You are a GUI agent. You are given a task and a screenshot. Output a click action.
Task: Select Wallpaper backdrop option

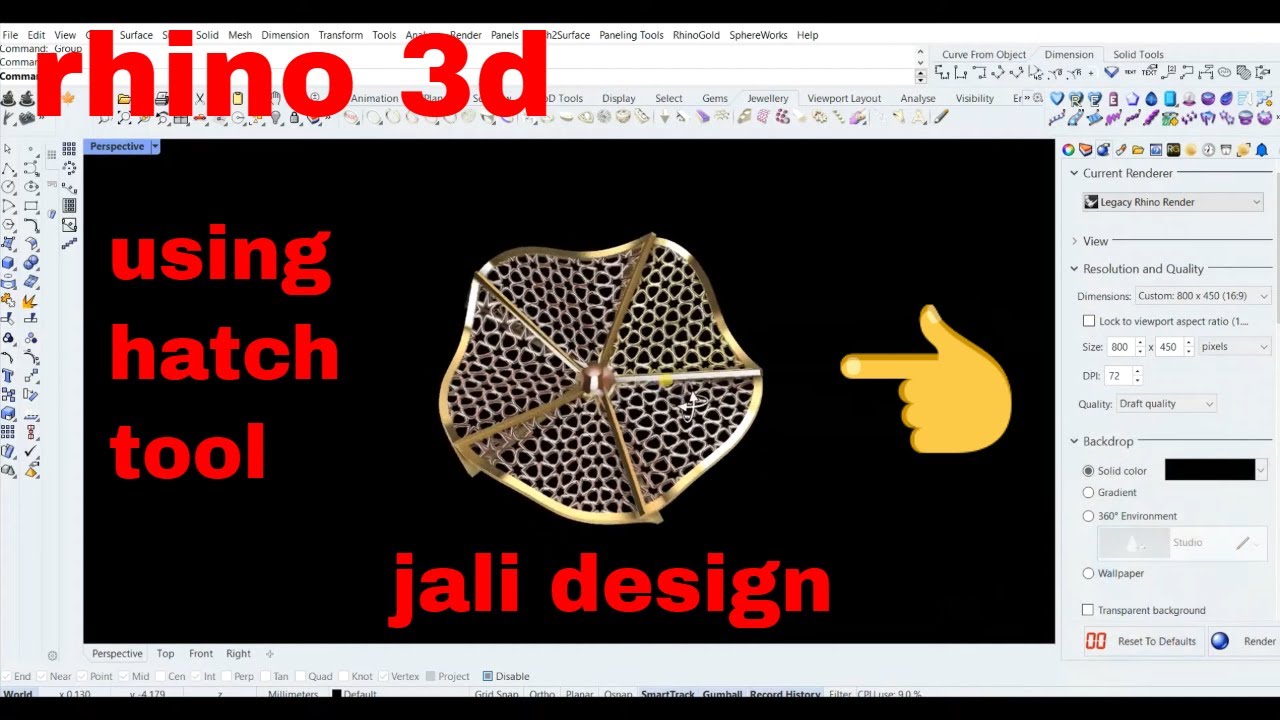tap(1088, 573)
